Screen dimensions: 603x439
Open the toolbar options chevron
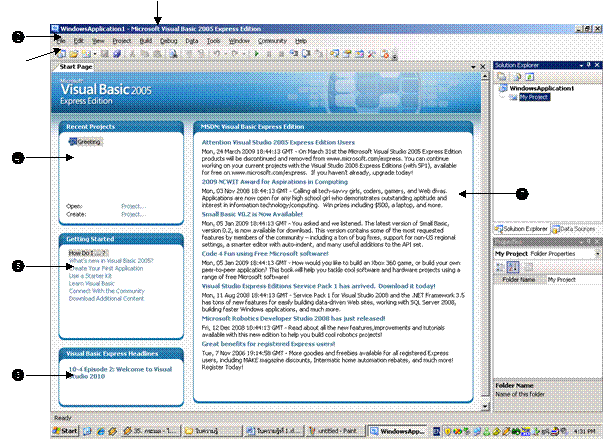(394, 56)
